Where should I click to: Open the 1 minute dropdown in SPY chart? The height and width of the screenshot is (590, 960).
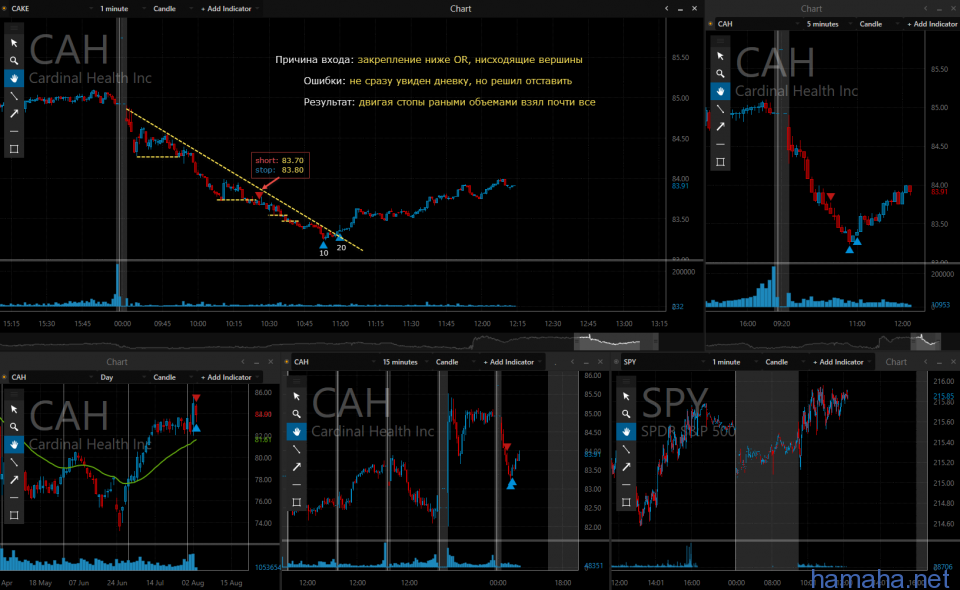pos(734,362)
